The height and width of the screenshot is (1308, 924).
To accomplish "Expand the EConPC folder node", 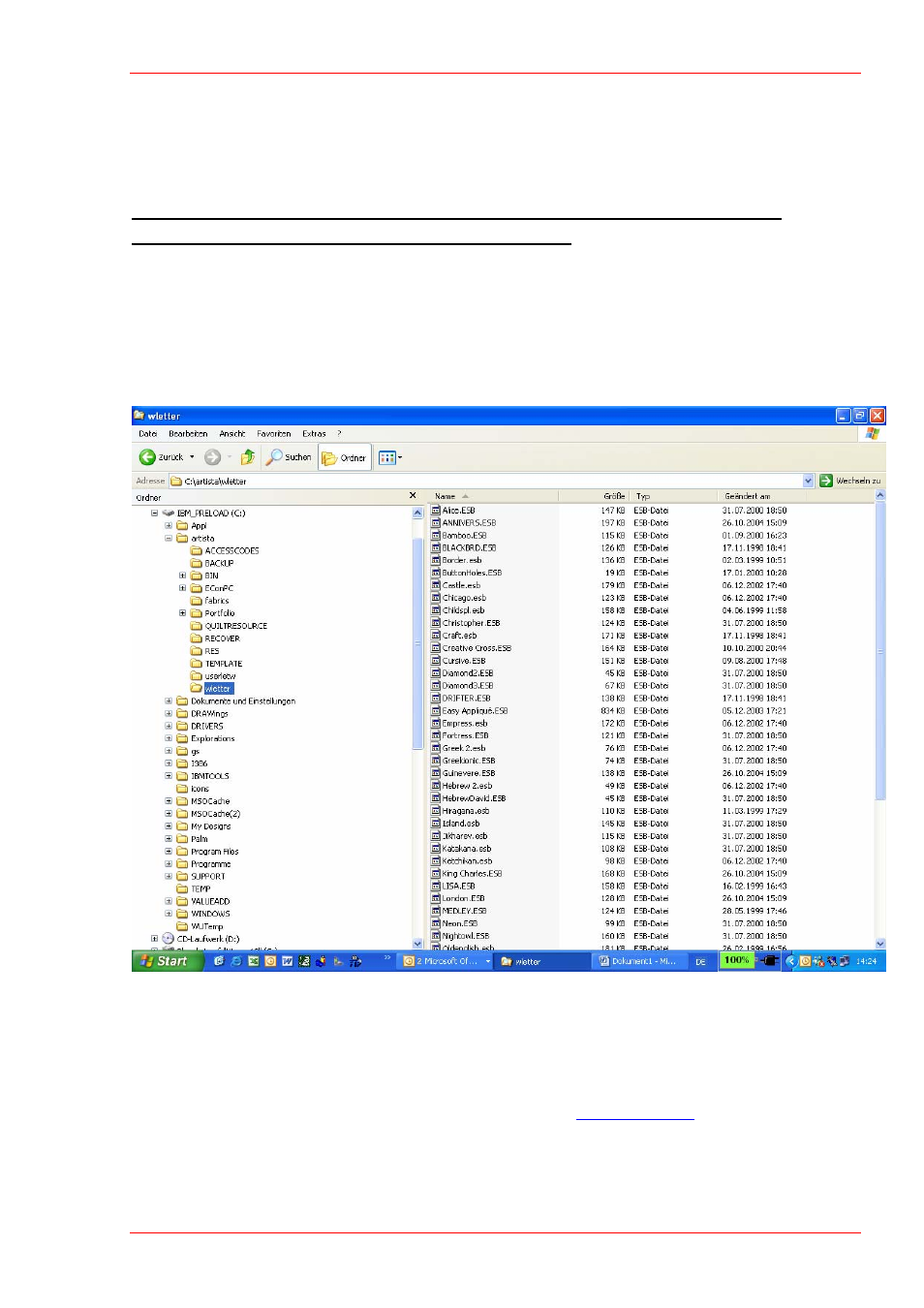I will click(182, 588).
